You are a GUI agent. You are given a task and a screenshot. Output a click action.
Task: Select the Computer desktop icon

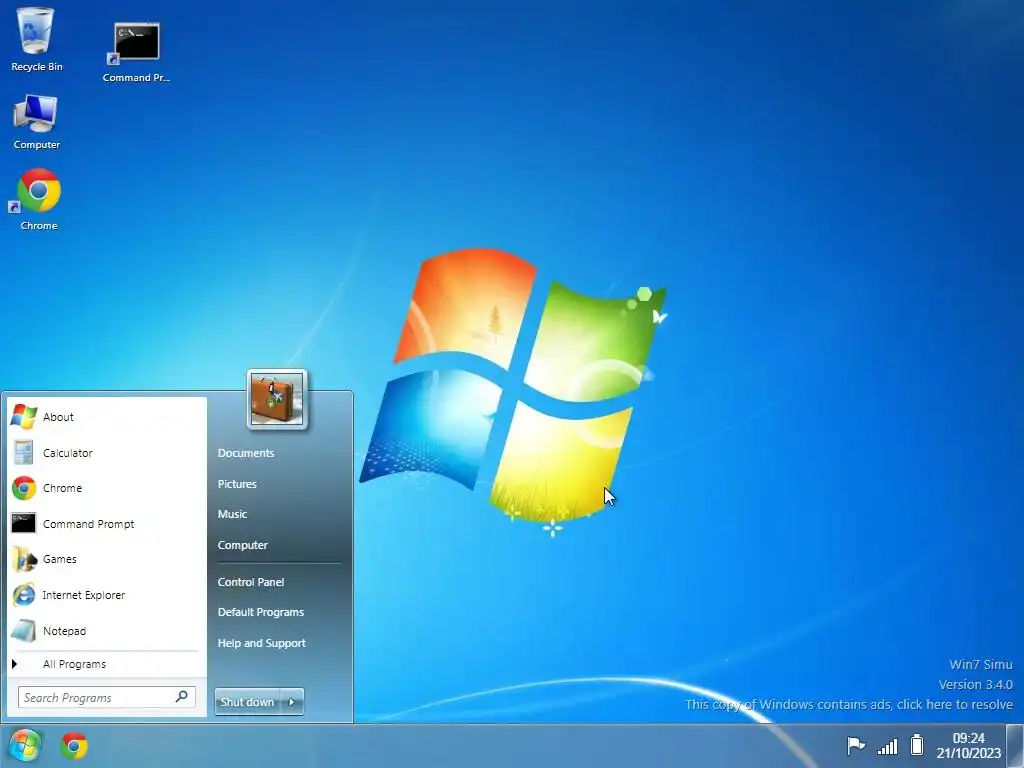pos(36,121)
